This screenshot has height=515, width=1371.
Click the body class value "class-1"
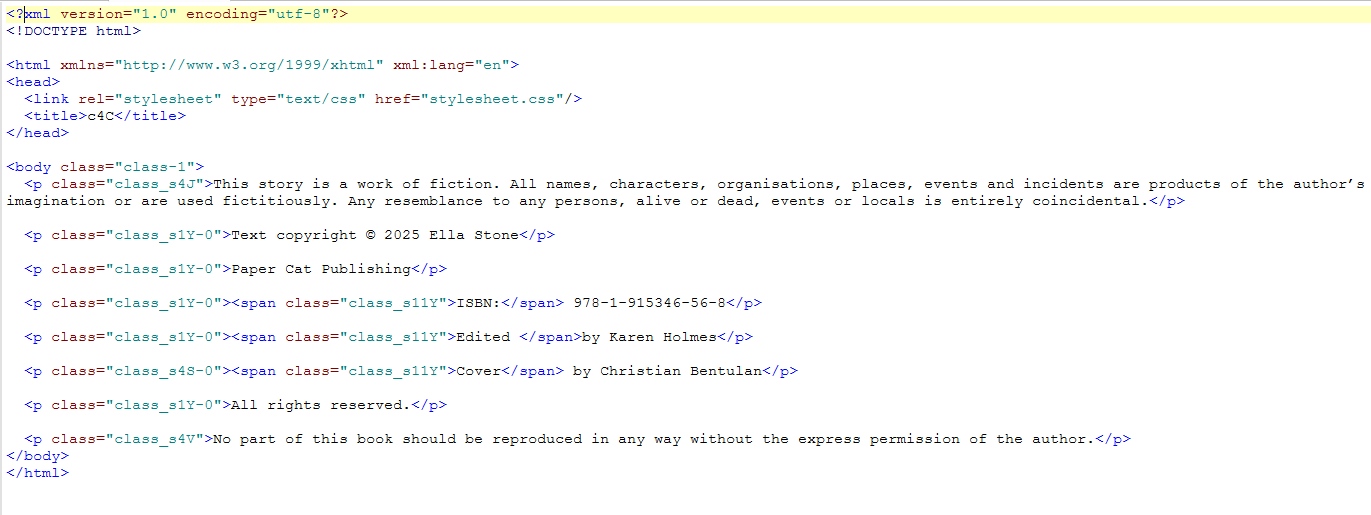pos(154,167)
